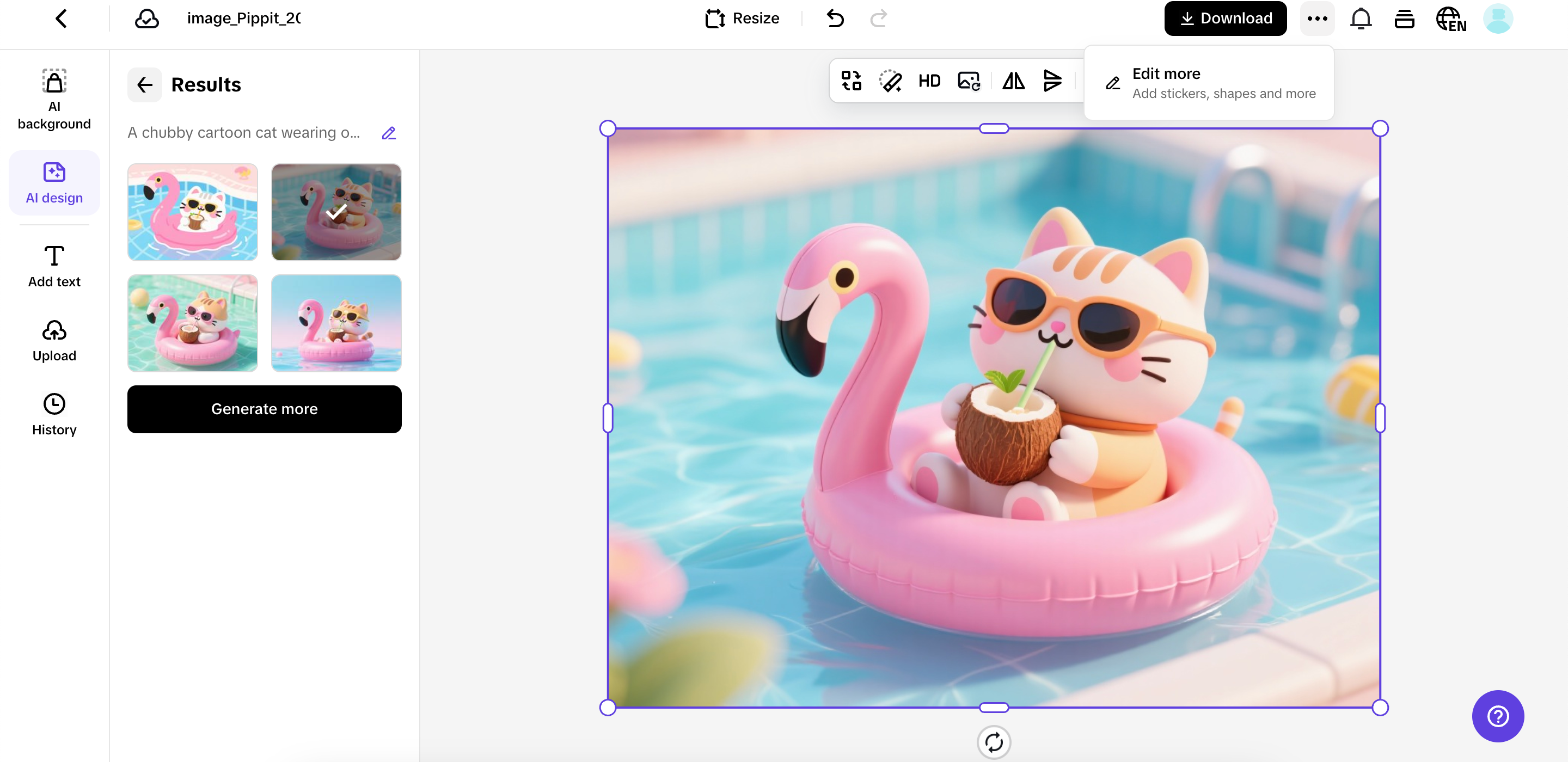Click the Generate more button
The width and height of the screenshot is (1568, 762).
[x=264, y=409]
